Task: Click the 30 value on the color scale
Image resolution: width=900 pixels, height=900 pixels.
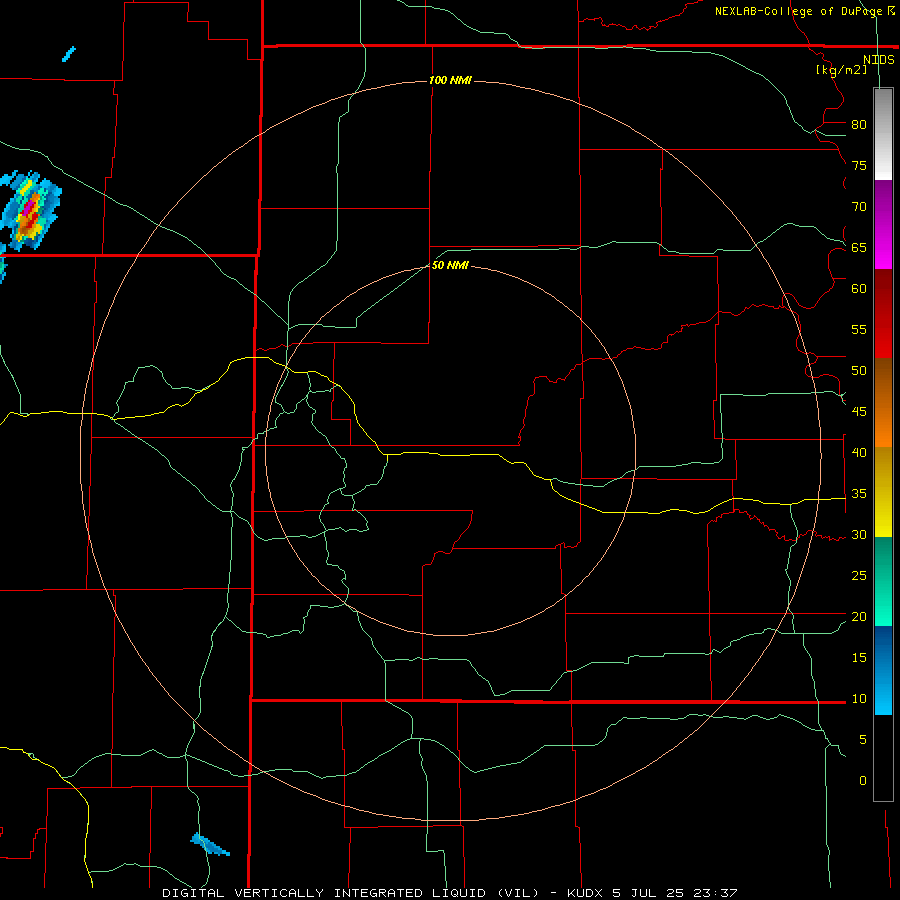Action: (859, 535)
